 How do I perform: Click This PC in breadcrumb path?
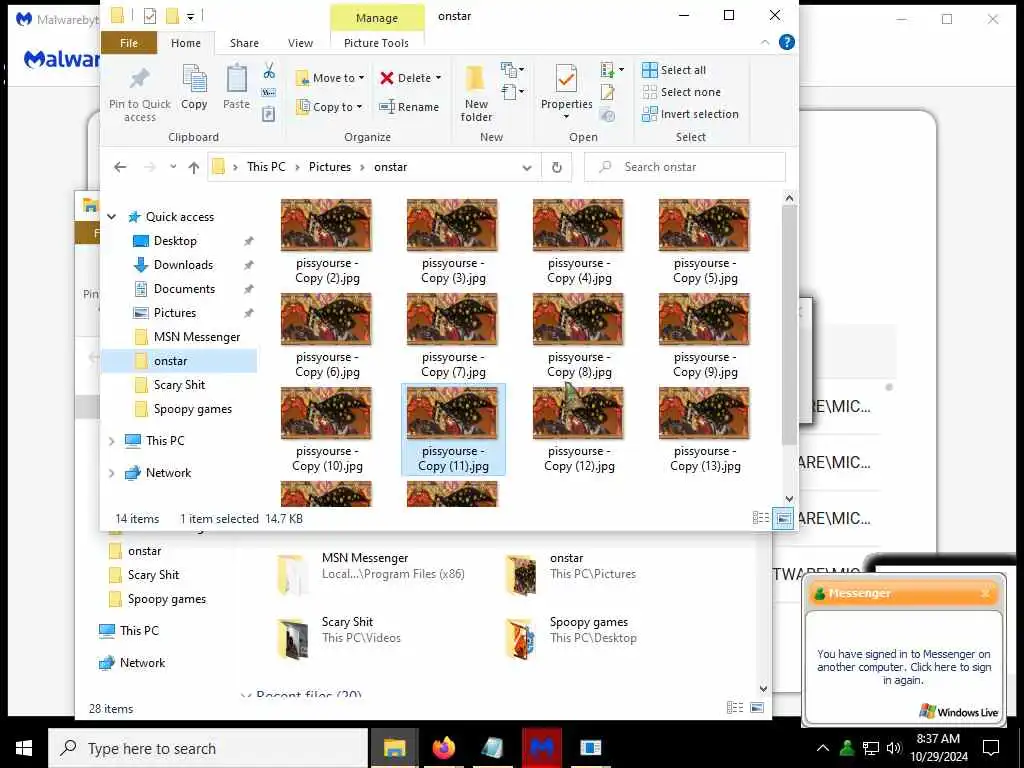click(266, 167)
